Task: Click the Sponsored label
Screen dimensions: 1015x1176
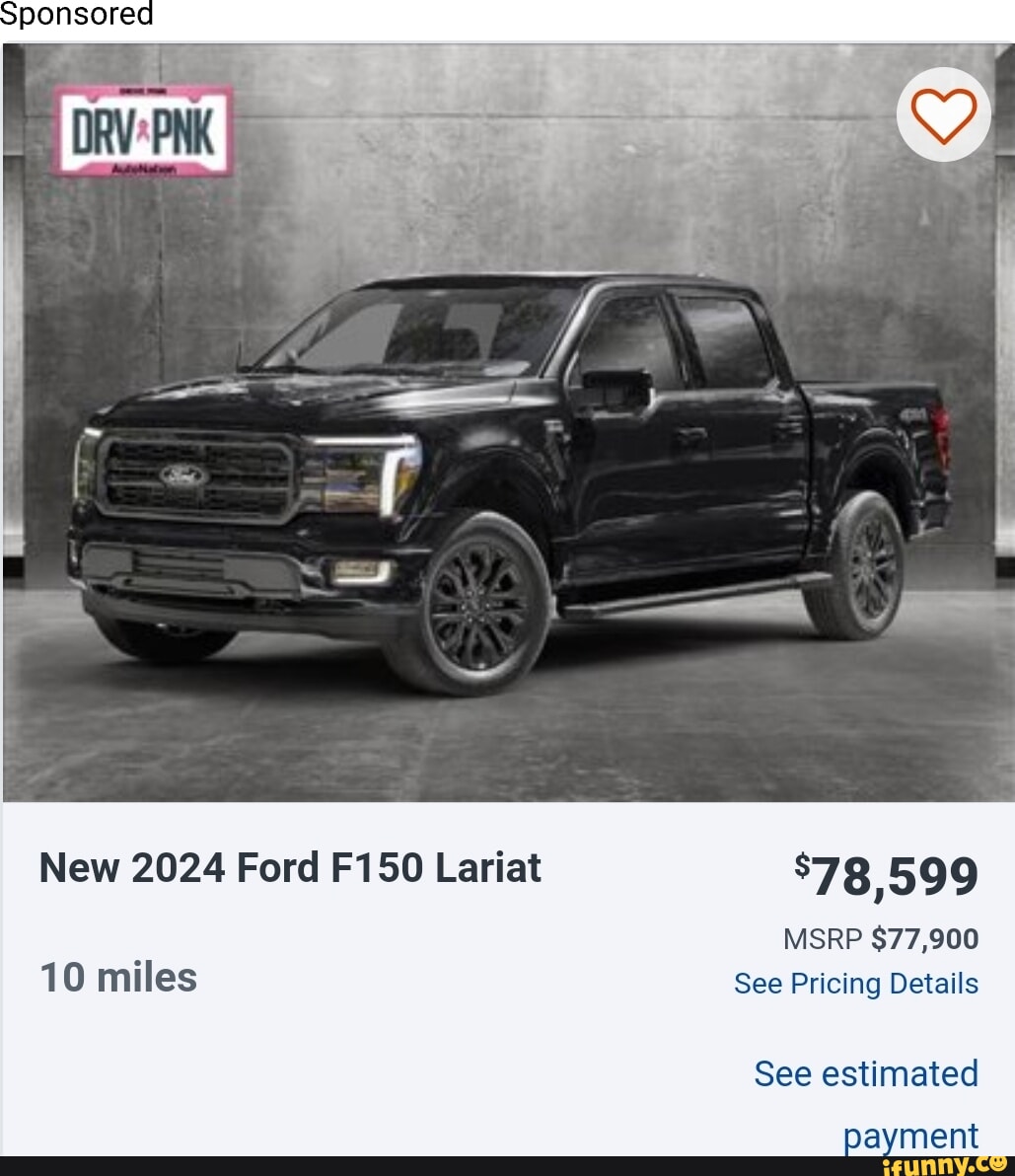Action: point(76,14)
